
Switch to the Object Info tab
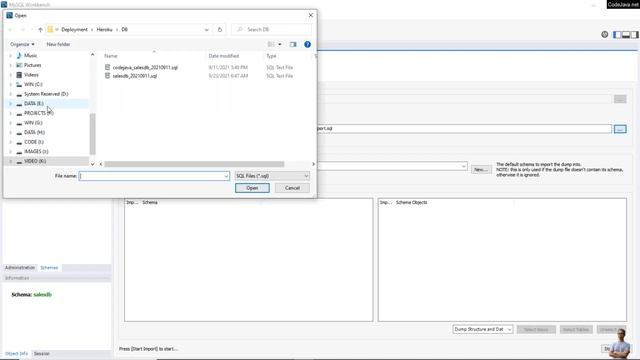coord(16,353)
